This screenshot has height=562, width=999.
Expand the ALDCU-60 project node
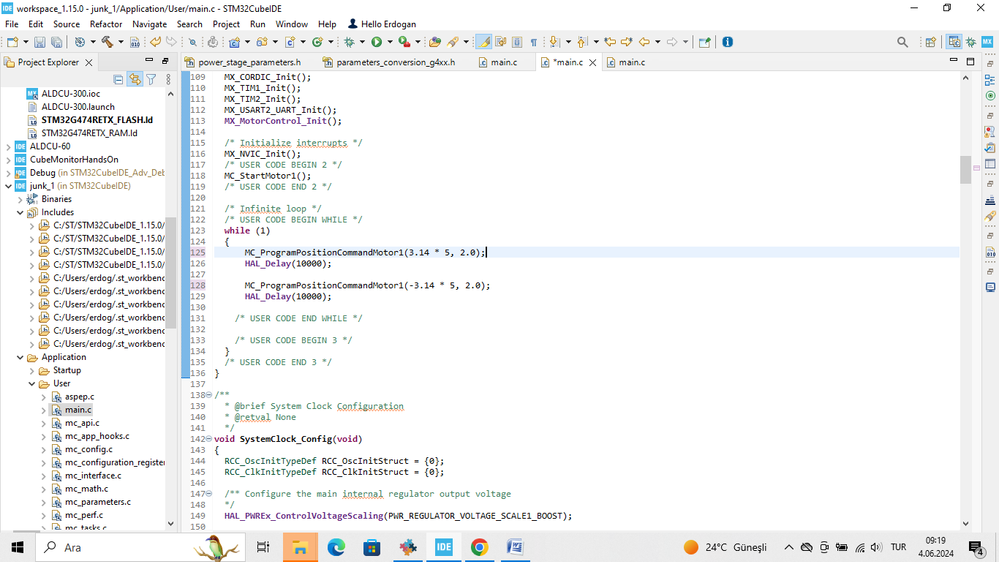(x=9, y=146)
